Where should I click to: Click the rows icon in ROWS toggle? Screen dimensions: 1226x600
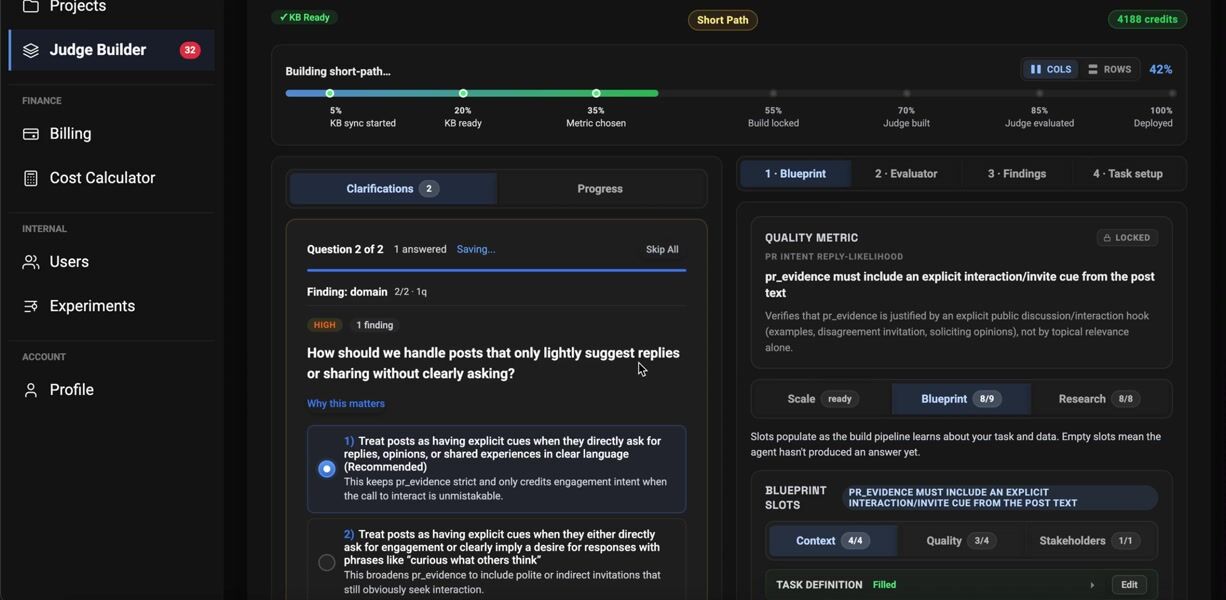coord(1093,70)
